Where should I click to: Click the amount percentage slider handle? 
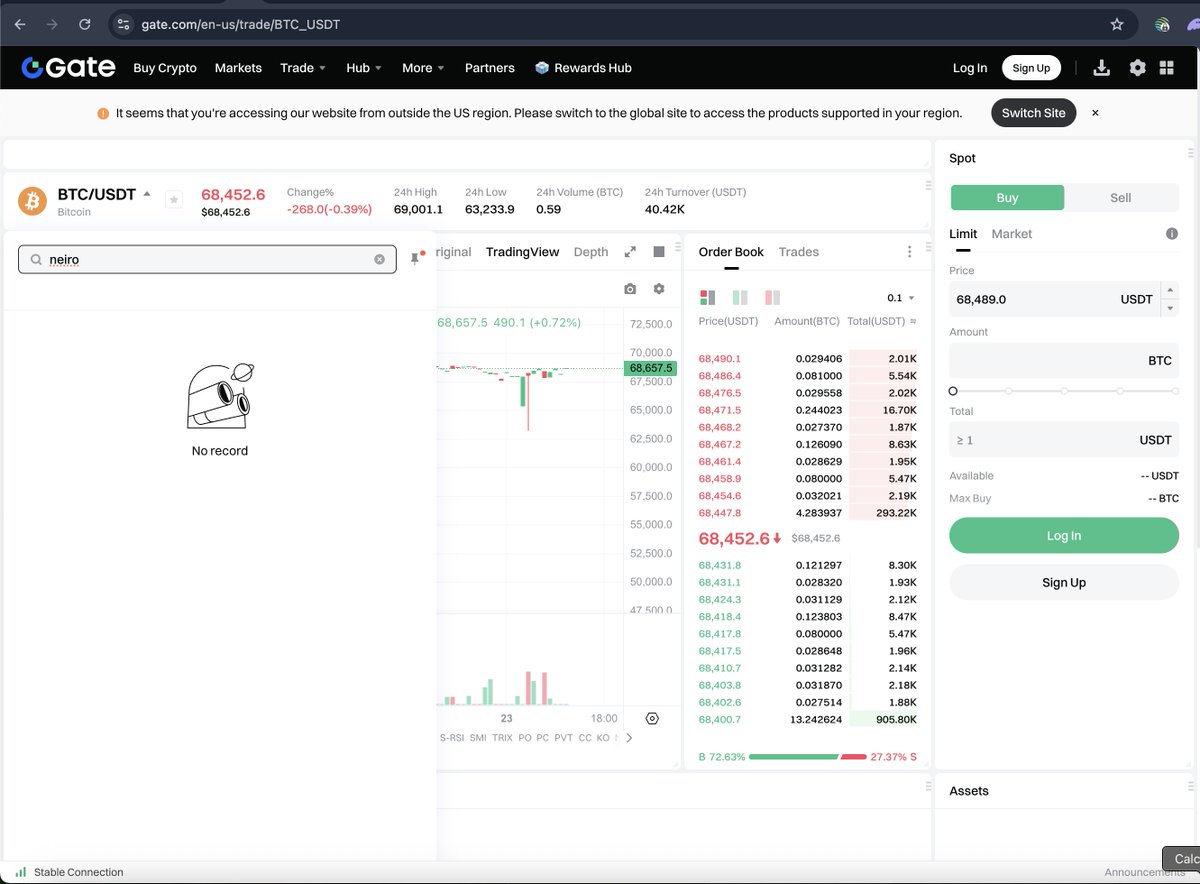(x=953, y=391)
